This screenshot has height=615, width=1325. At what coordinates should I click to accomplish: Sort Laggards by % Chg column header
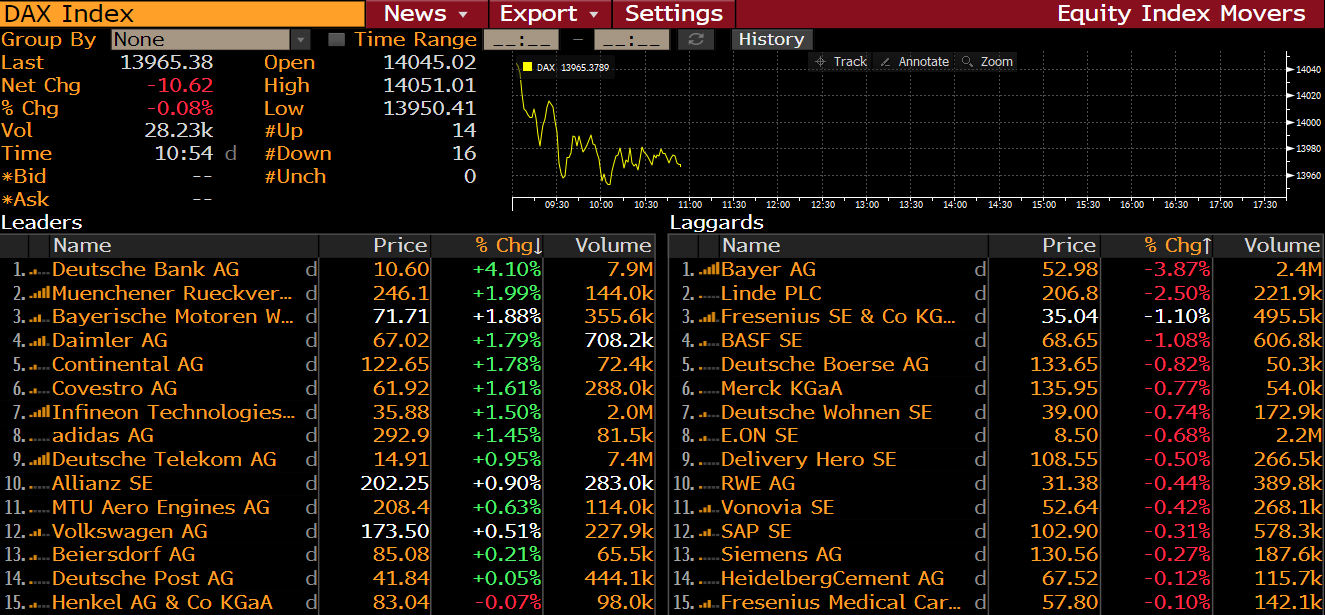[1178, 245]
